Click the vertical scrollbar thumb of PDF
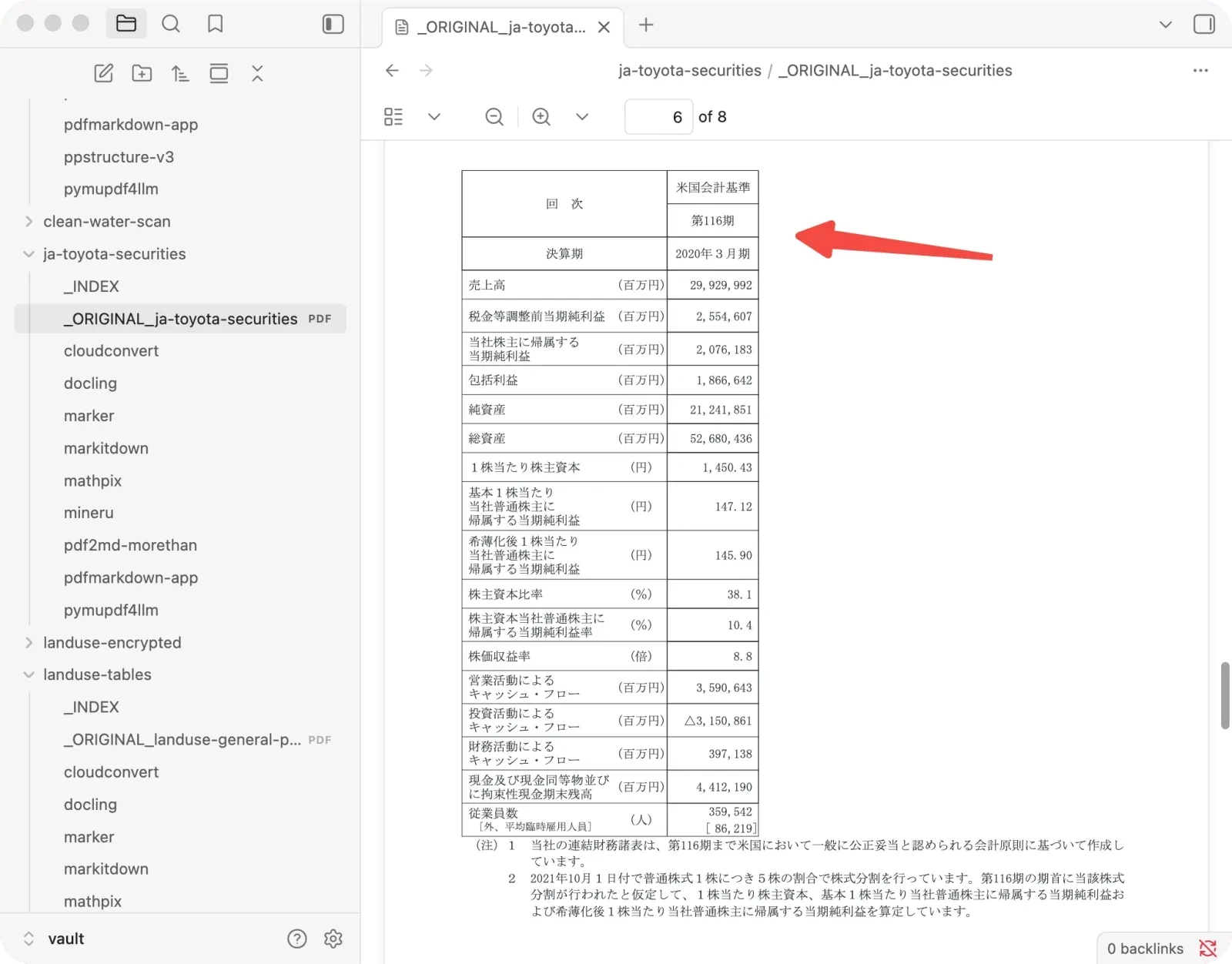The width and height of the screenshot is (1232, 964). pyautogui.click(x=1225, y=695)
